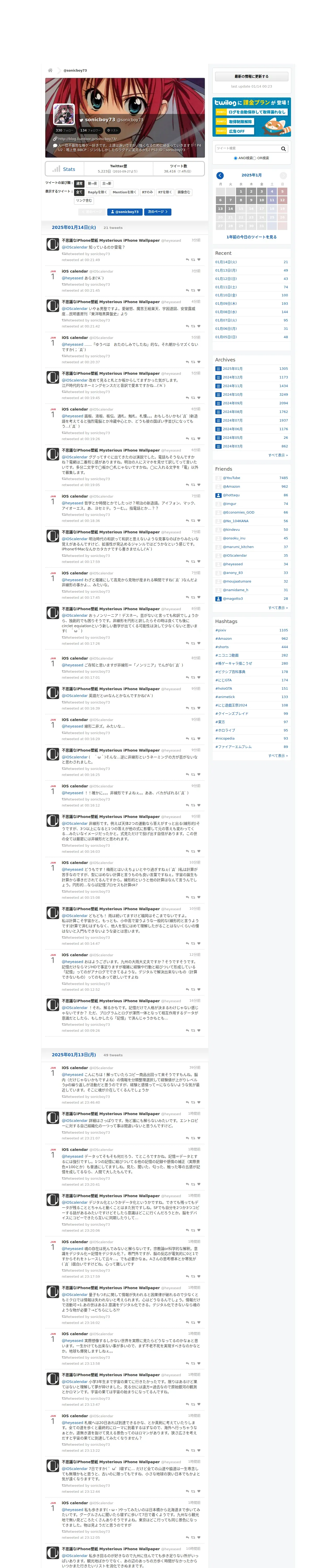Viewport: 336px width, 1568px height.
Task: Toggle Replyを除く filter
Action: (x=98, y=192)
